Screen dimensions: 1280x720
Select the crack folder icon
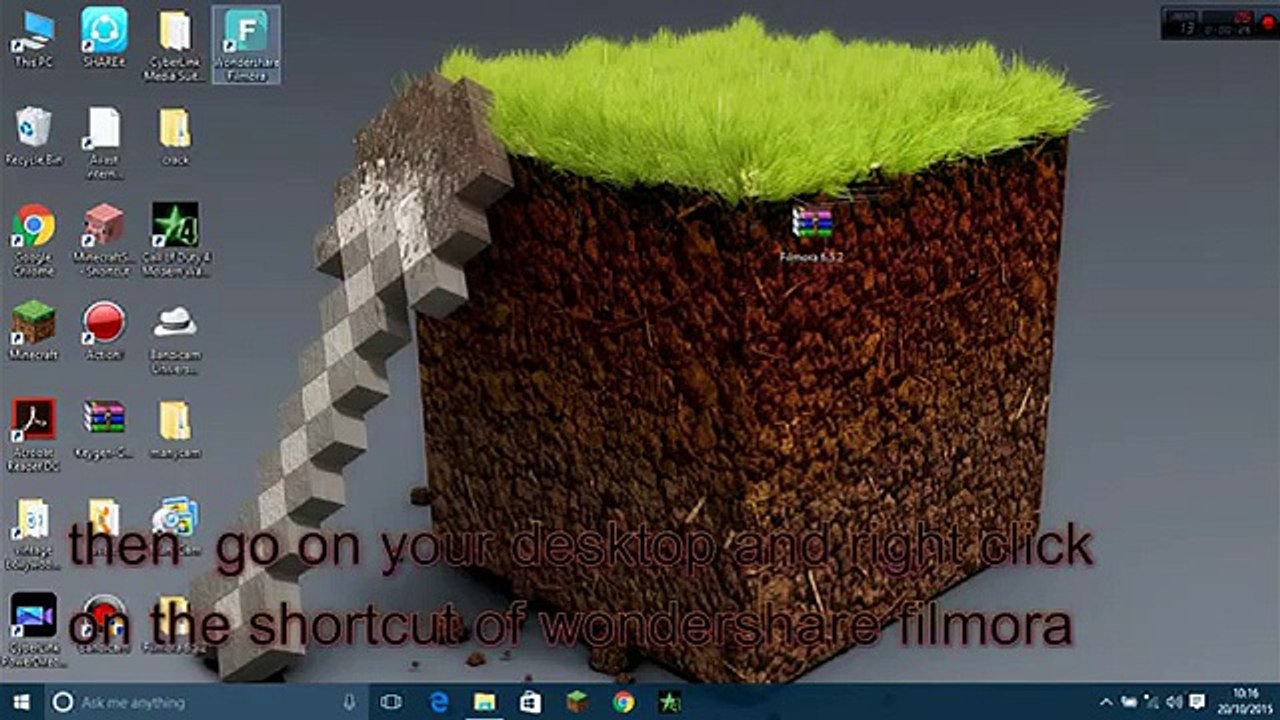[x=175, y=136]
